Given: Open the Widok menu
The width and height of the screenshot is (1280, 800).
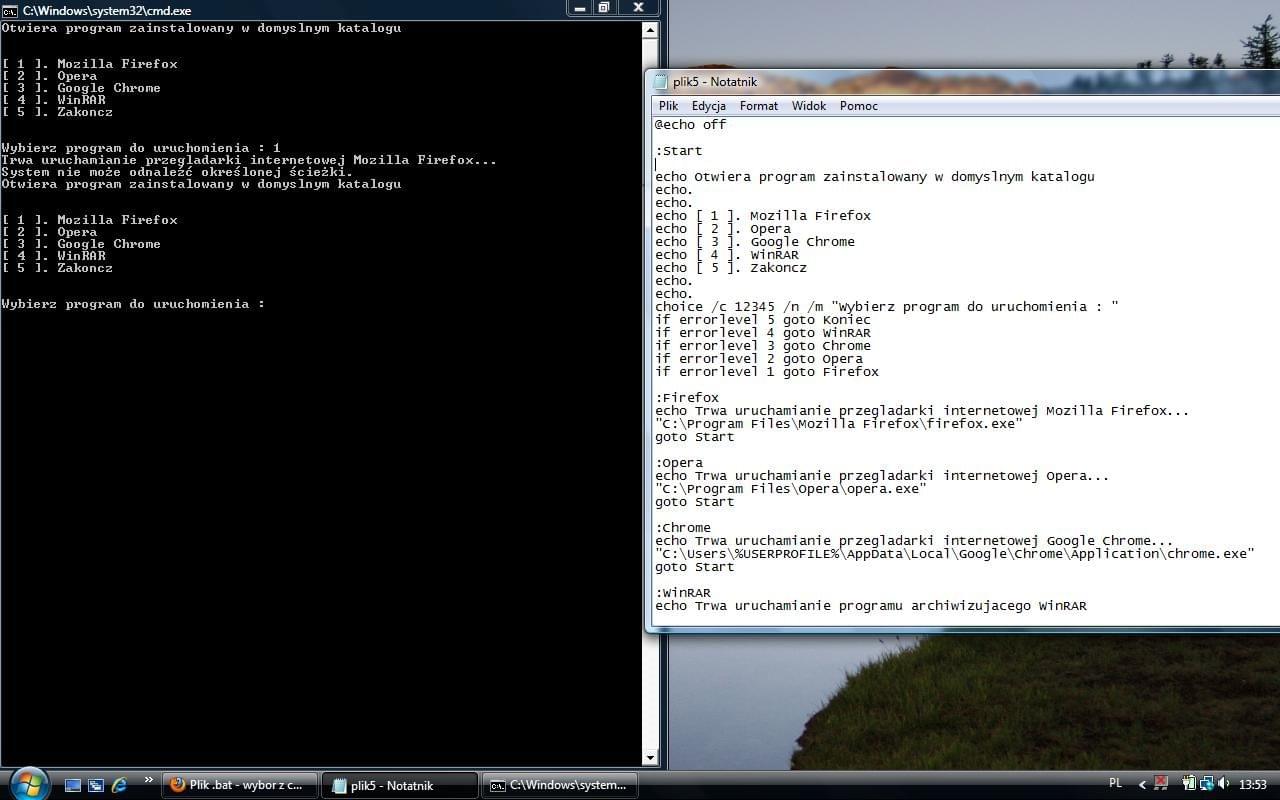Looking at the screenshot, I should coord(809,106).
